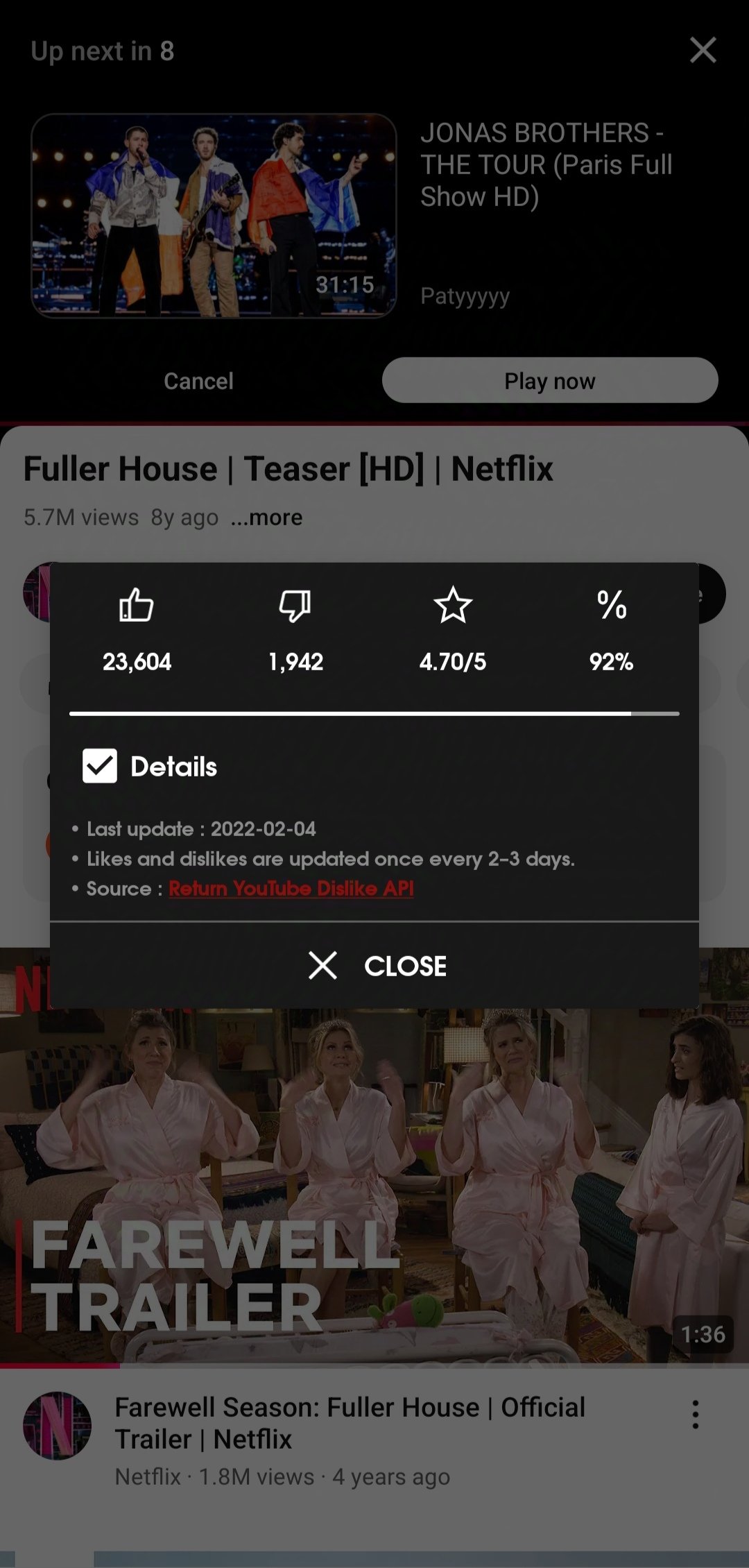The height and width of the screenshot is (1568, 749).
Task: Tap the Fuller House Teaser video title
Action: click(x=289, y=468)
